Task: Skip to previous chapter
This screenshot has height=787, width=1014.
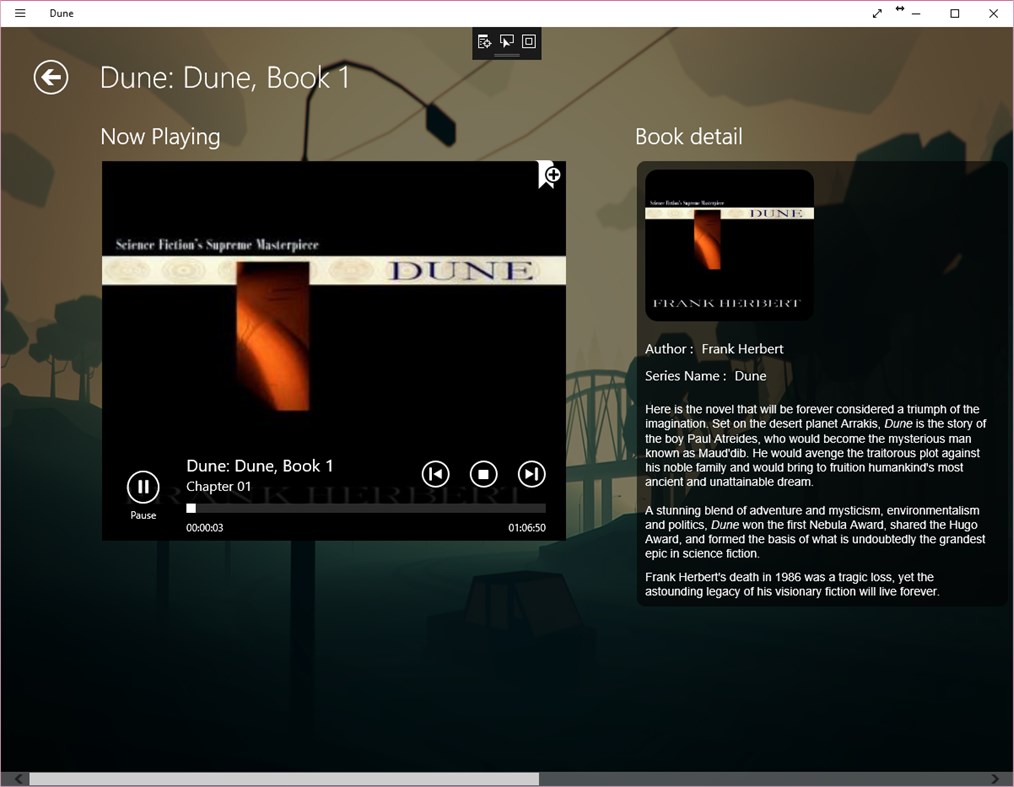Action: [435, 473]
